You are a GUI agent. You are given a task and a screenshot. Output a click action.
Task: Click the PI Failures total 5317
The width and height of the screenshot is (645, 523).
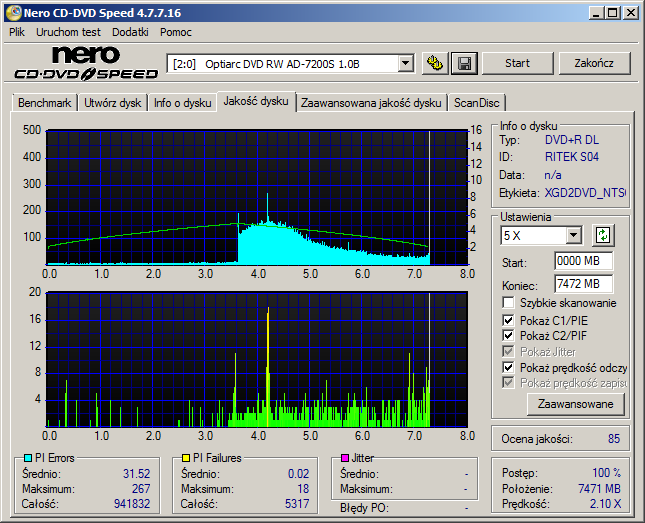(x=297, y=504)
